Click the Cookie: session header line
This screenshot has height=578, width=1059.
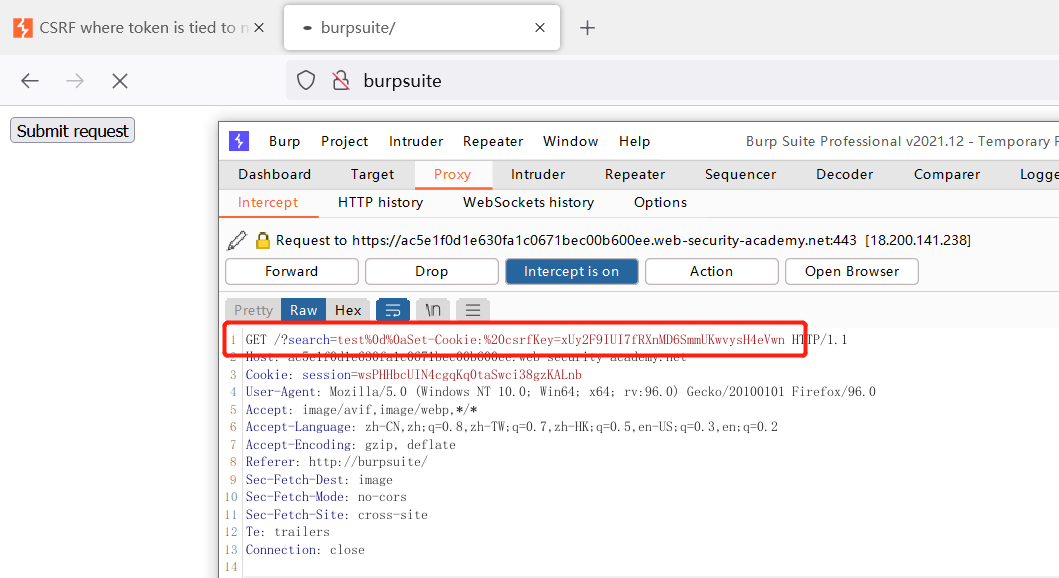413,375
